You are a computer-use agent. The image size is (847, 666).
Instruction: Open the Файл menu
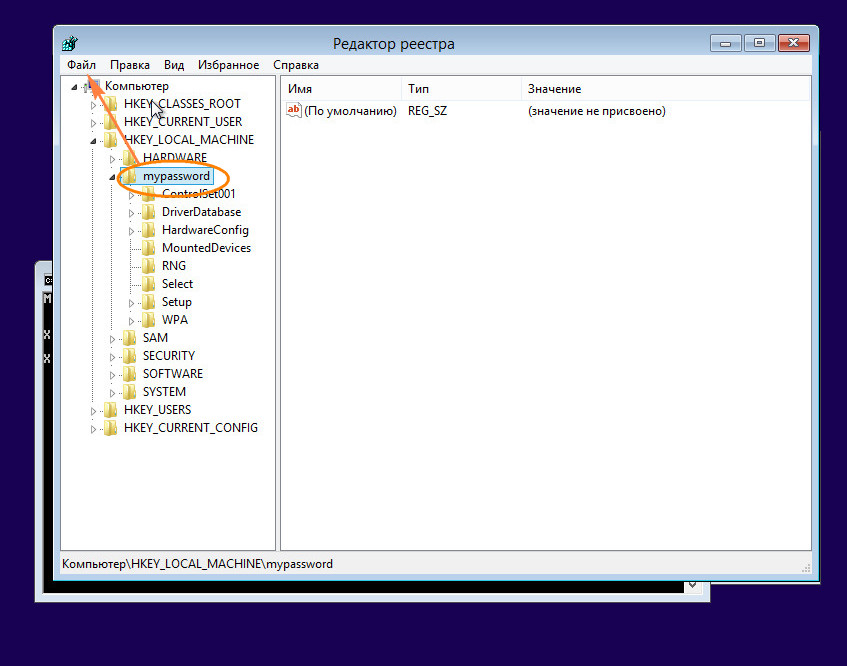pyautogui.click(x=81, y=65)
